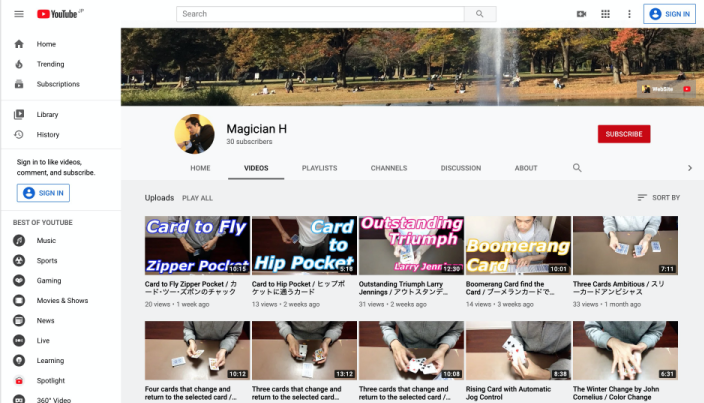This screenshot has width=704, height=403.
Task: Click Sign In at top right
Action: (x=669, y=14)
